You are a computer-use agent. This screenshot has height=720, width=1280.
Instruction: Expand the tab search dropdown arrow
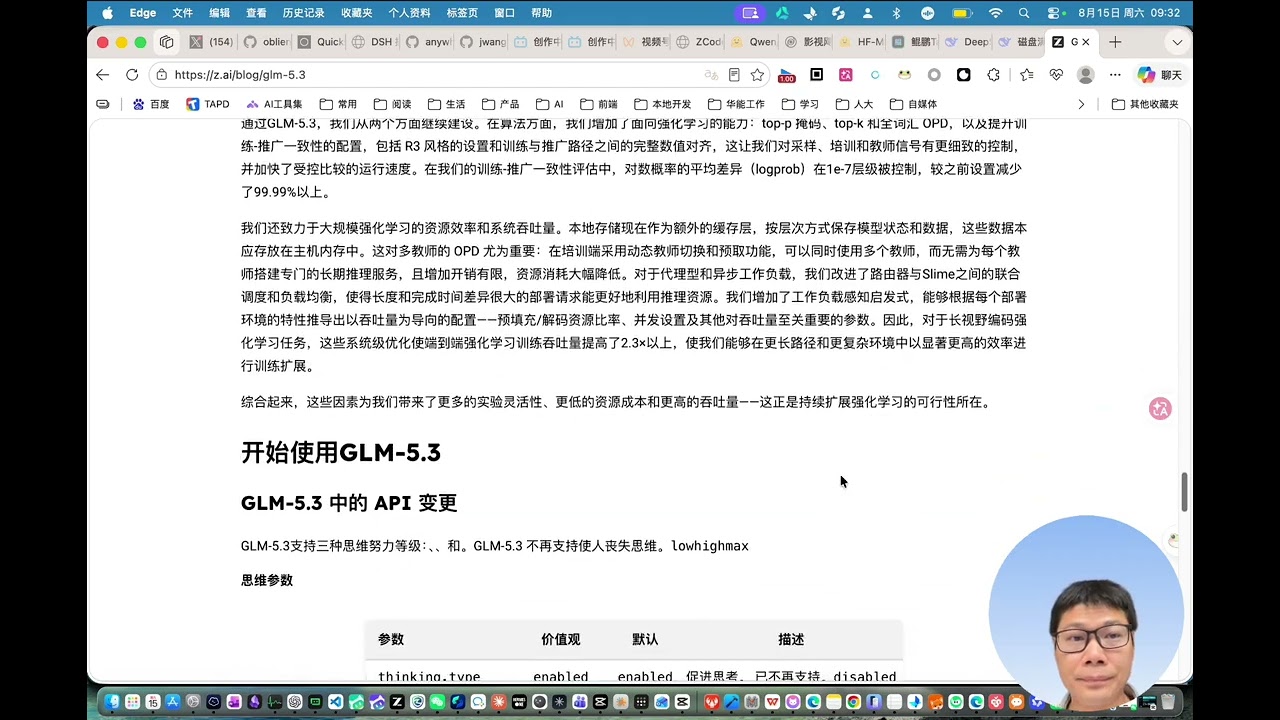pos(1177,42)
